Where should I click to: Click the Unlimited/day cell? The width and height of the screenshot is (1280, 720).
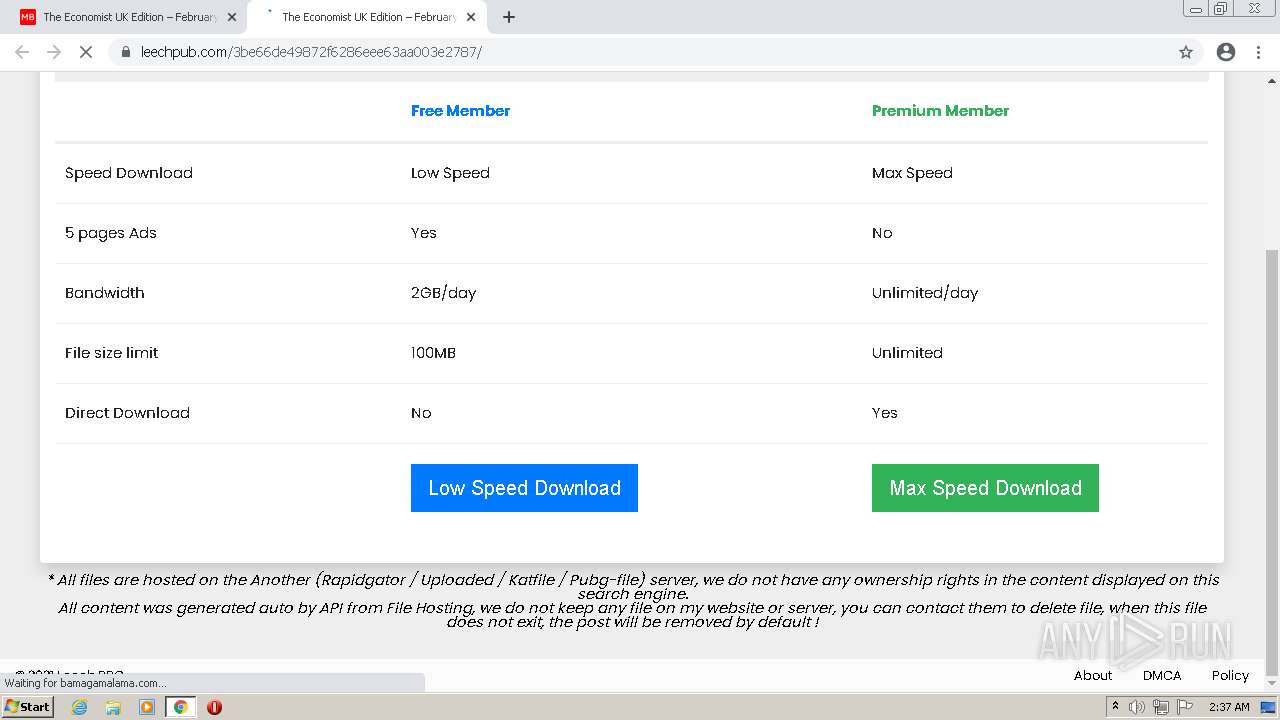[x=925, y=293]
